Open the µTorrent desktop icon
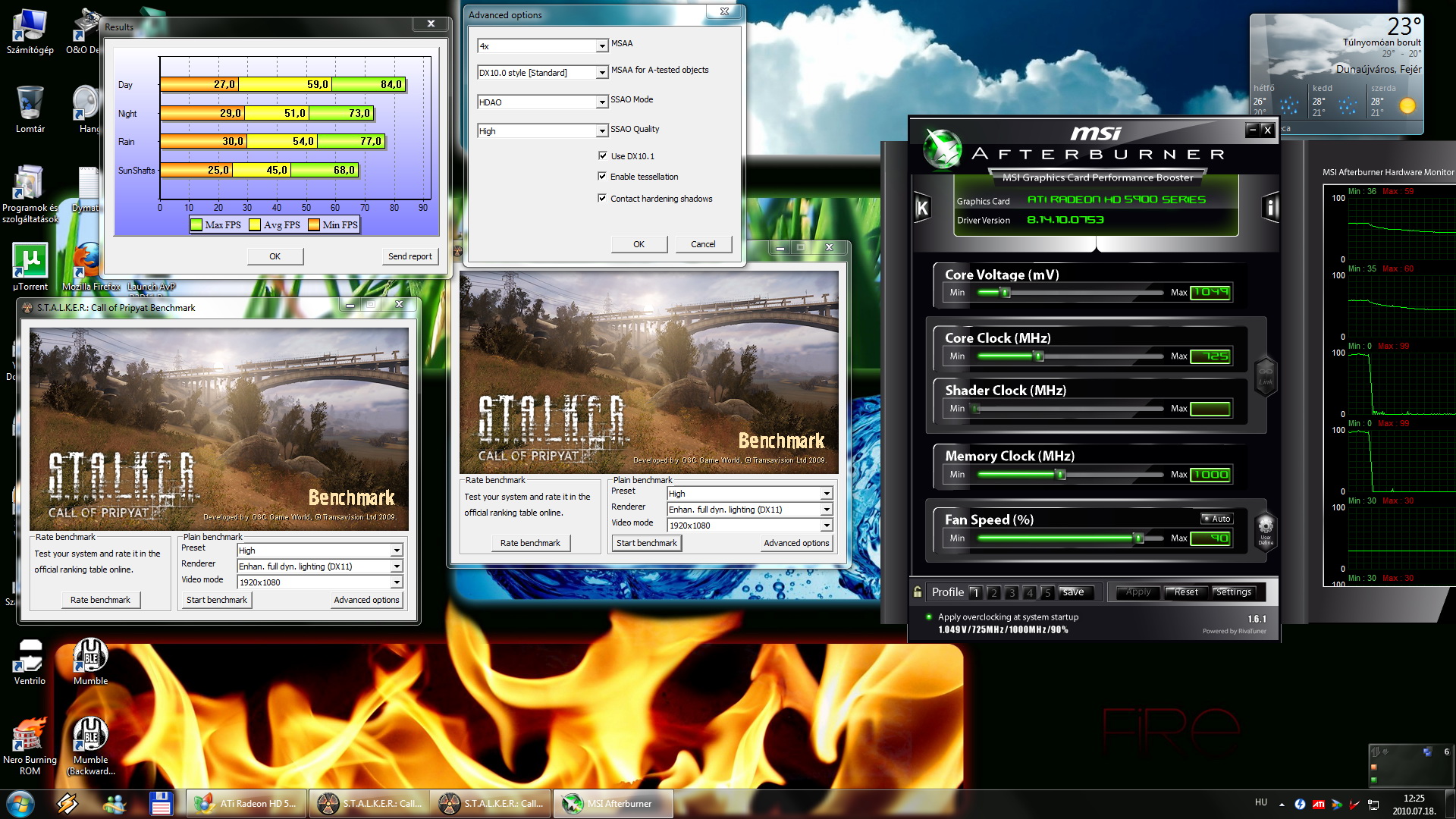 click(x=30, y=266)
